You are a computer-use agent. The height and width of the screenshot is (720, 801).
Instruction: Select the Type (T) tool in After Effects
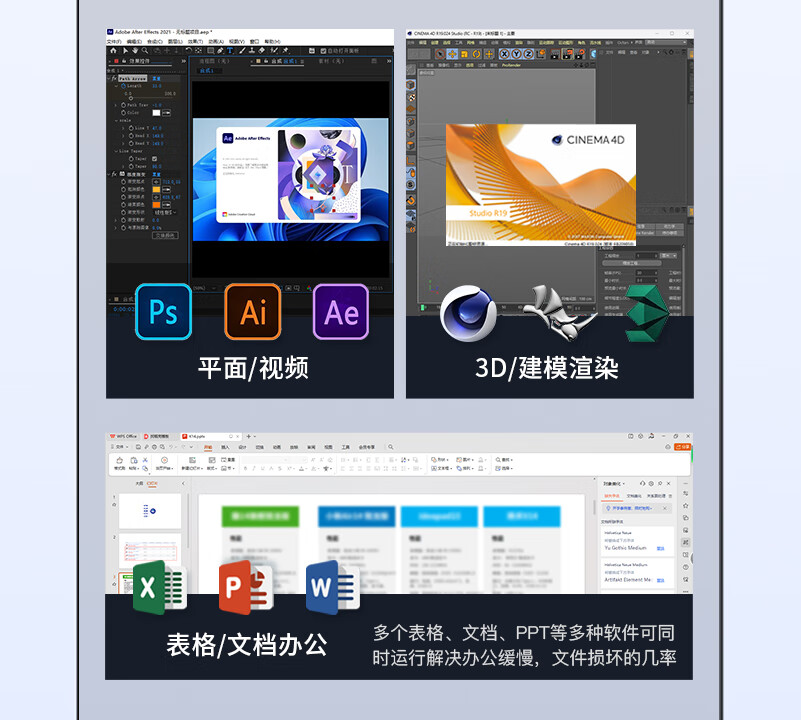230,51
